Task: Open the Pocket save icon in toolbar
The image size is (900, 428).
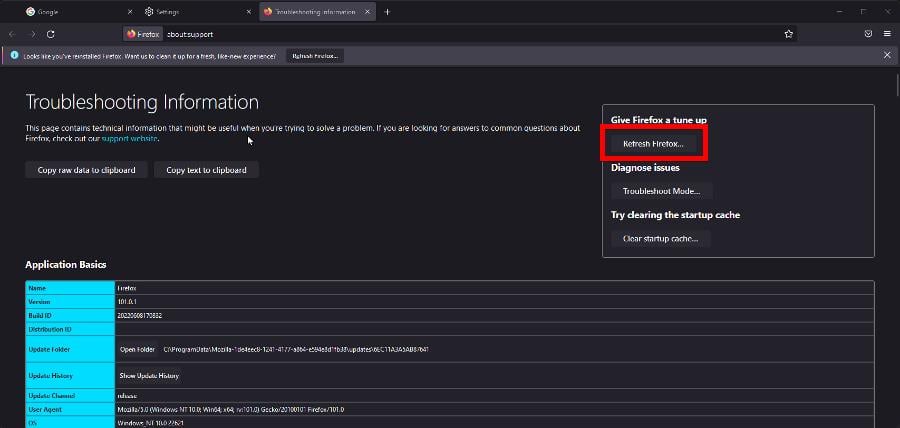Action: pos(868,34)
